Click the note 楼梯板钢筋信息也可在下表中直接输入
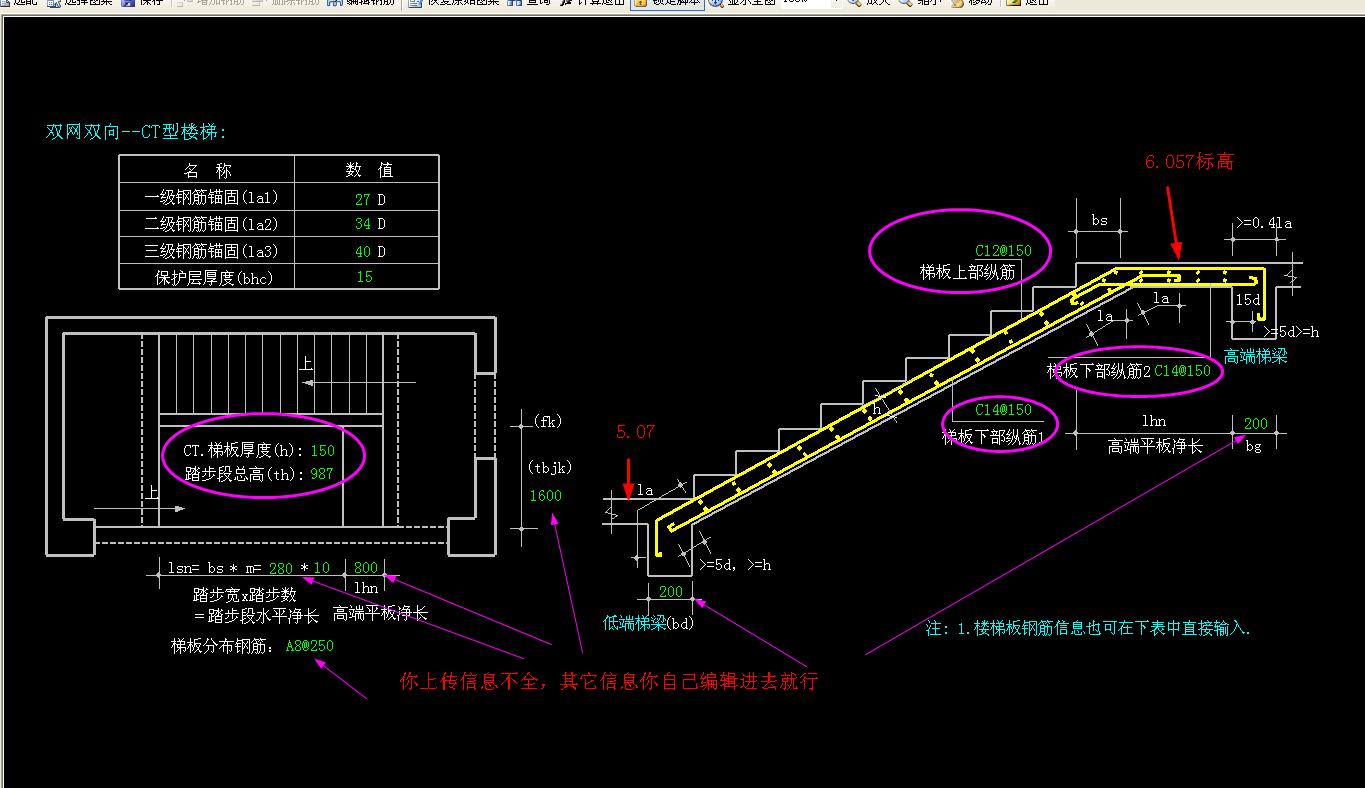The height and width of the screenshot is (788, 1365). tap(1112, 628)
